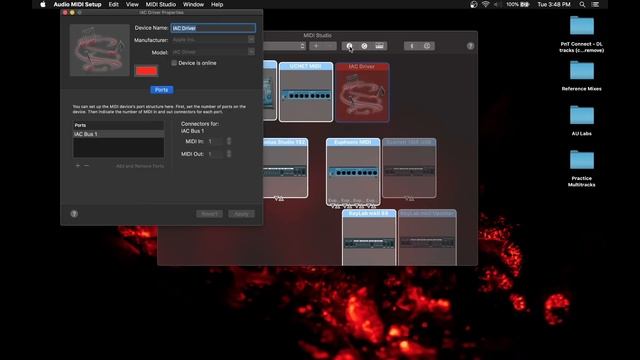Open the configuration dropdown in MIDI Studio toolbar
This screenshot has height=360, width=640.
coord(284,46)
